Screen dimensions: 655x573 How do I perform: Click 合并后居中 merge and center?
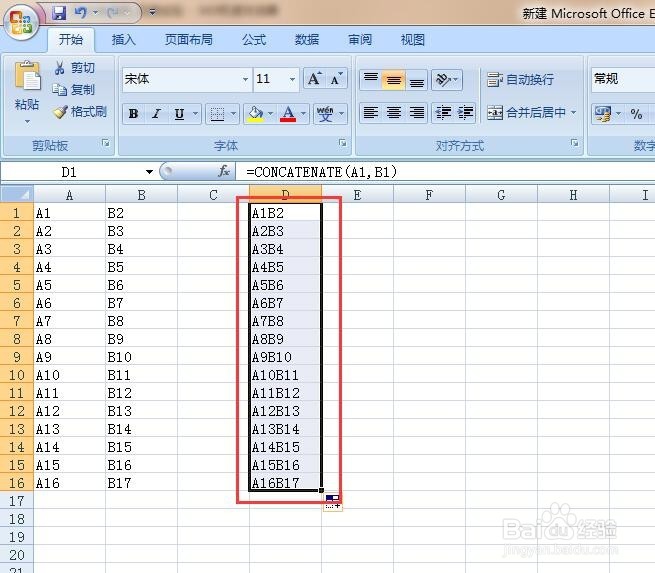tap(526, 112)
